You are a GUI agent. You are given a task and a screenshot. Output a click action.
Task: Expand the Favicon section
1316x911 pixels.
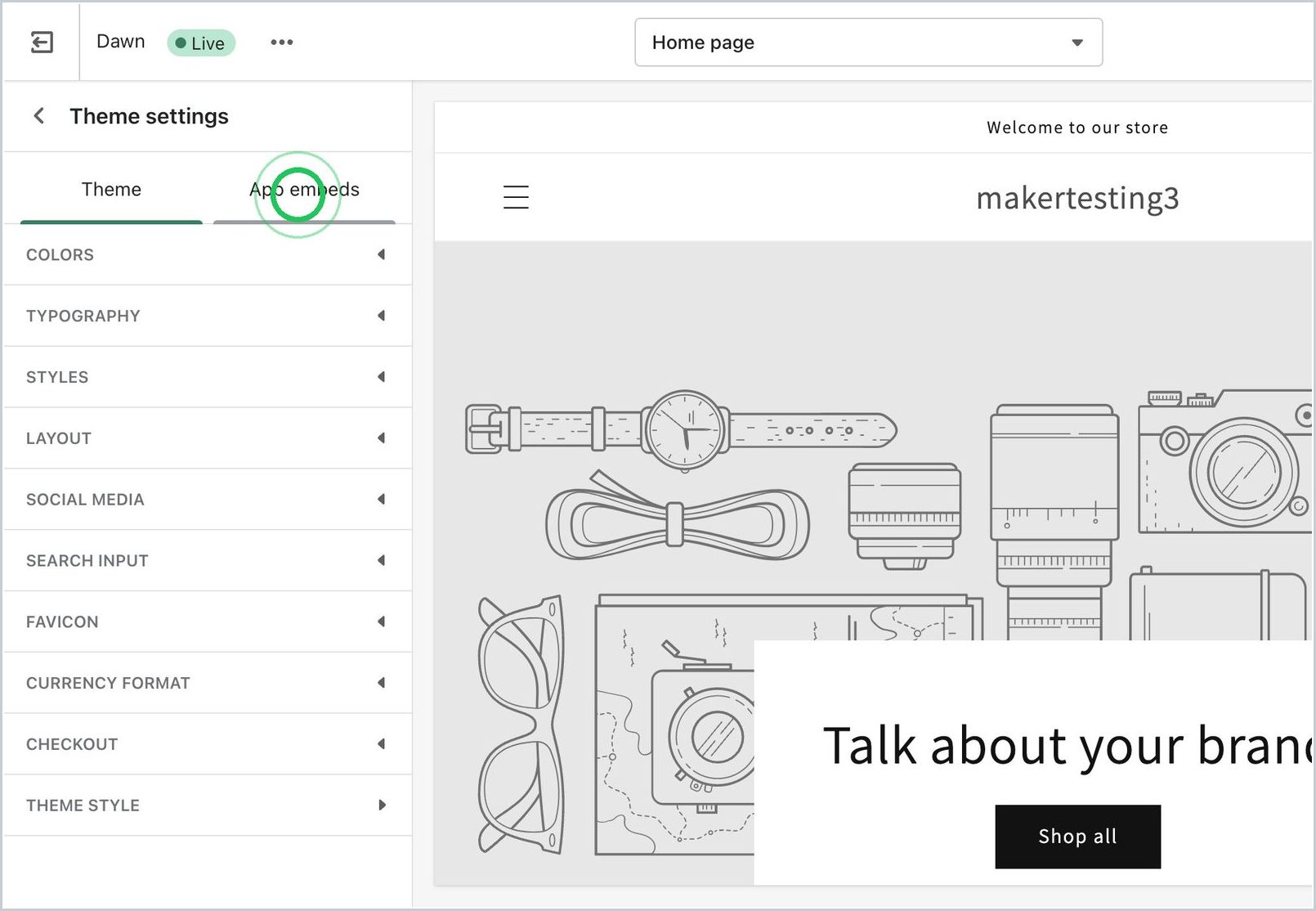click(208, 622)
